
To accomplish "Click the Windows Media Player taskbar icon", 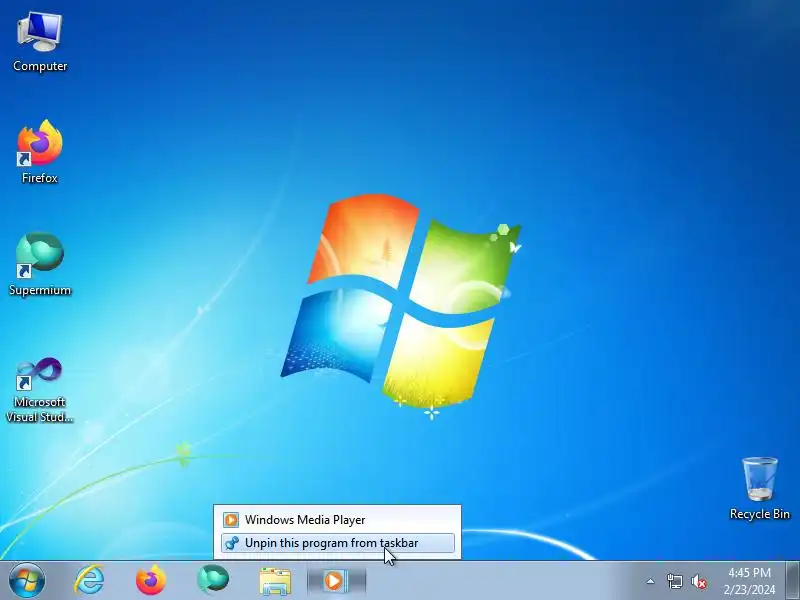I will (x=336, y=581).
